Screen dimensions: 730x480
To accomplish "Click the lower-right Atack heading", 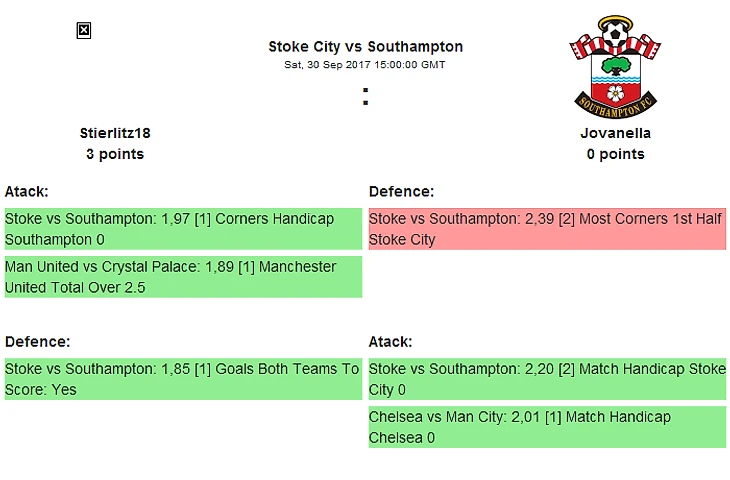I will pyautogui.click(x=390, y=341).
